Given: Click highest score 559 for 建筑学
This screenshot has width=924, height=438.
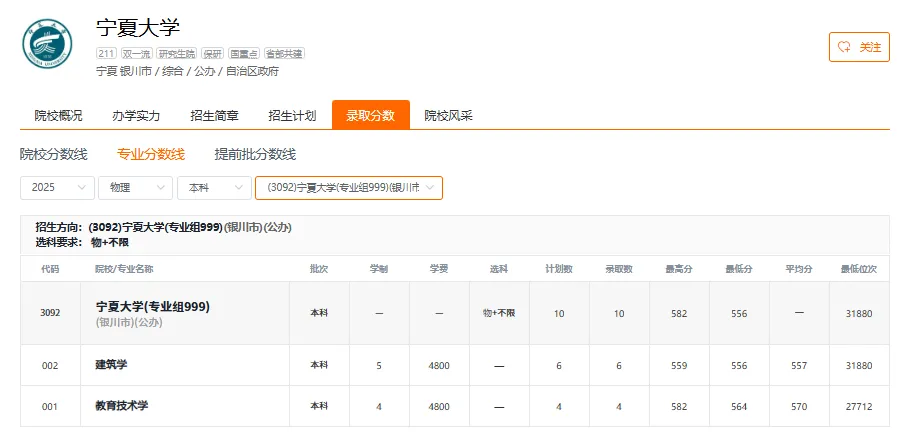Looking at the screenshot, I should coord(679,365).
